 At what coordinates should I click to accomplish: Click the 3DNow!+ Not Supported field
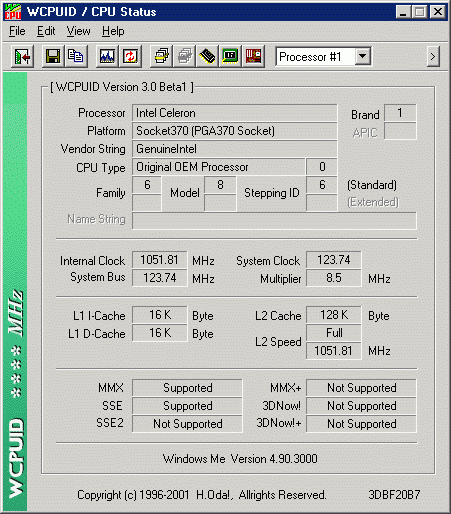(x=361, y=424)
